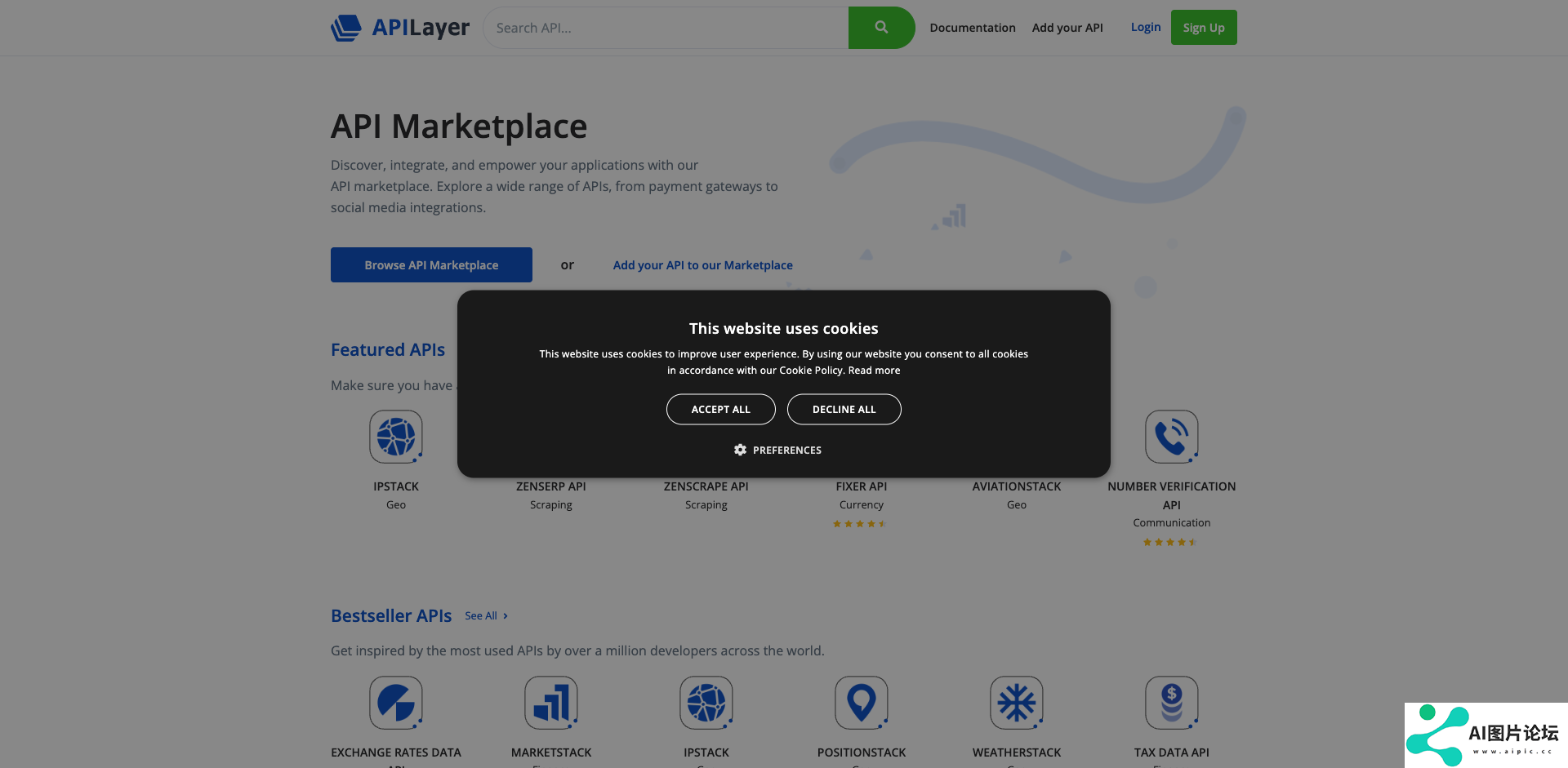
Task: Open the Documentation menu item
Action: 973,28
